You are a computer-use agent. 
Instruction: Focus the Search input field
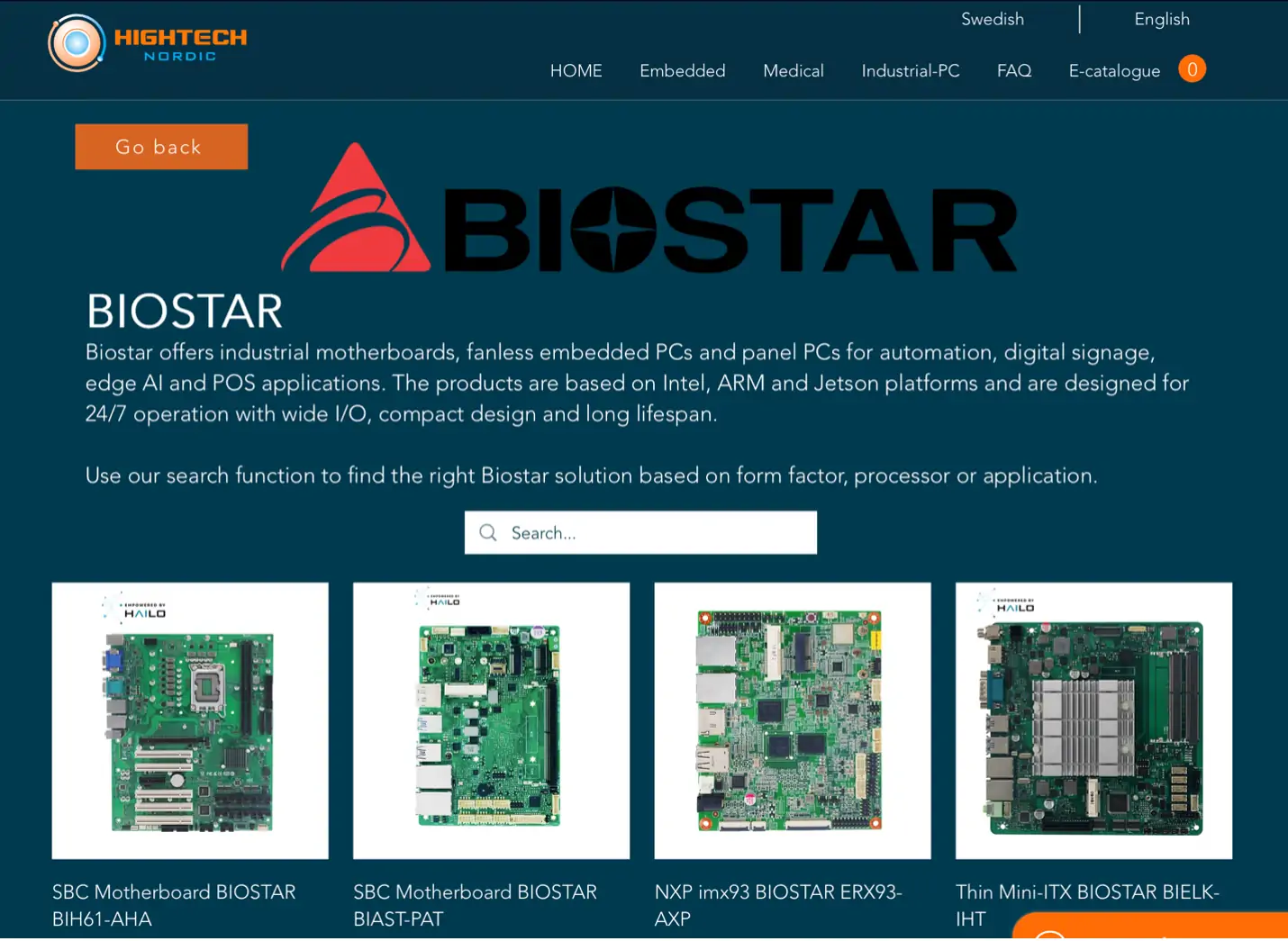tap(658, 533)
